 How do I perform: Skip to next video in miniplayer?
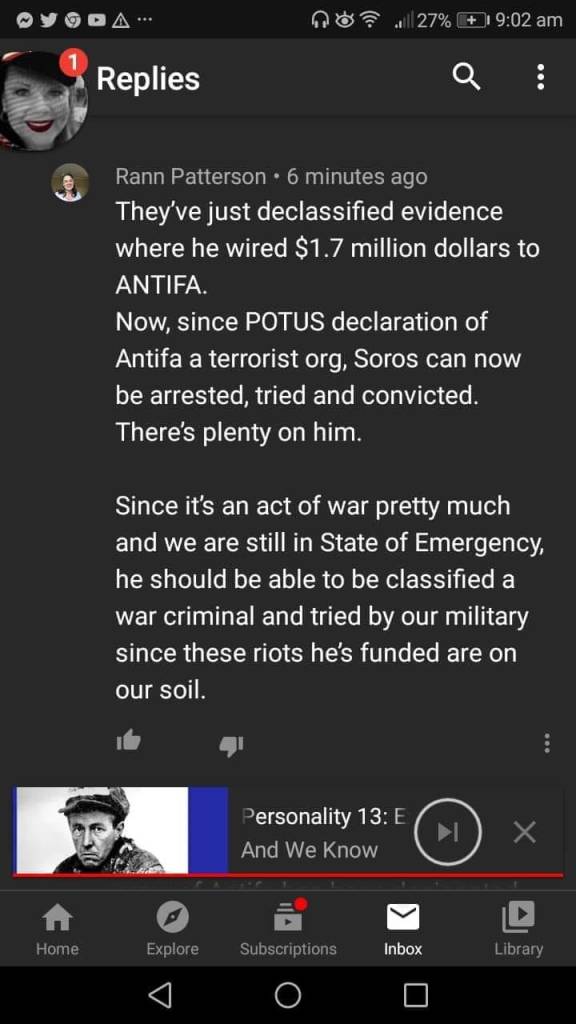click(448, 831)
